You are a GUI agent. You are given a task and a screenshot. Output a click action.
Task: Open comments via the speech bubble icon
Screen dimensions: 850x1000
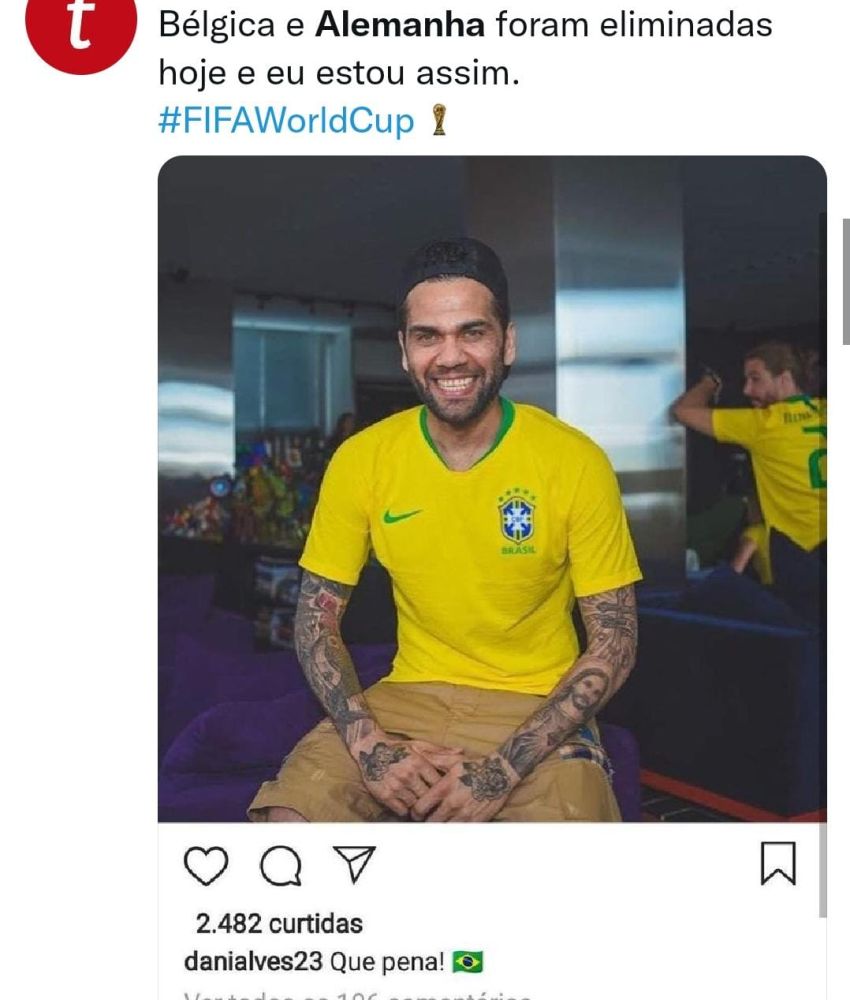(281, 865)
